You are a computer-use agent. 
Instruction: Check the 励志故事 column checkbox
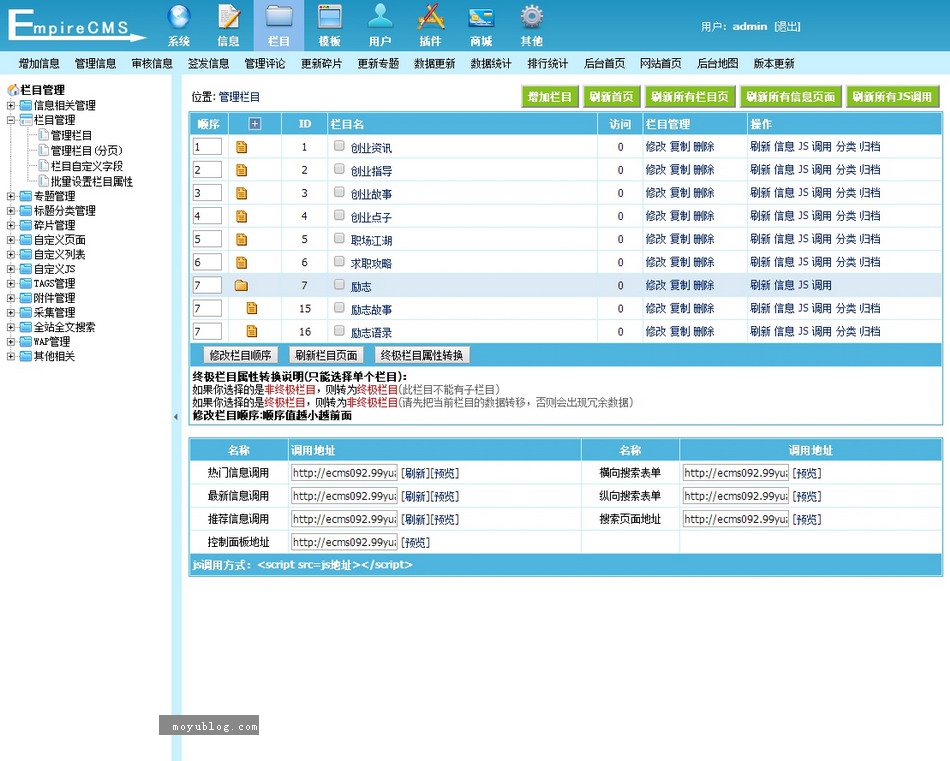click(339, 307)
